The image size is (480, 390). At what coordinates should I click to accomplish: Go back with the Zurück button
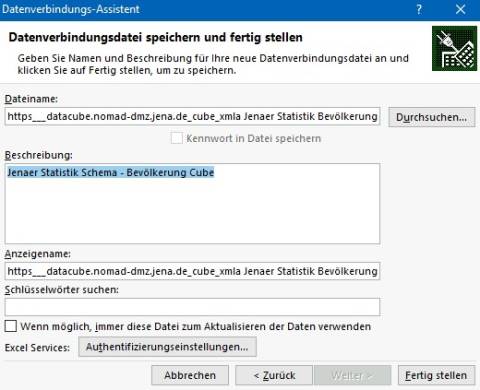pos(274,375)
